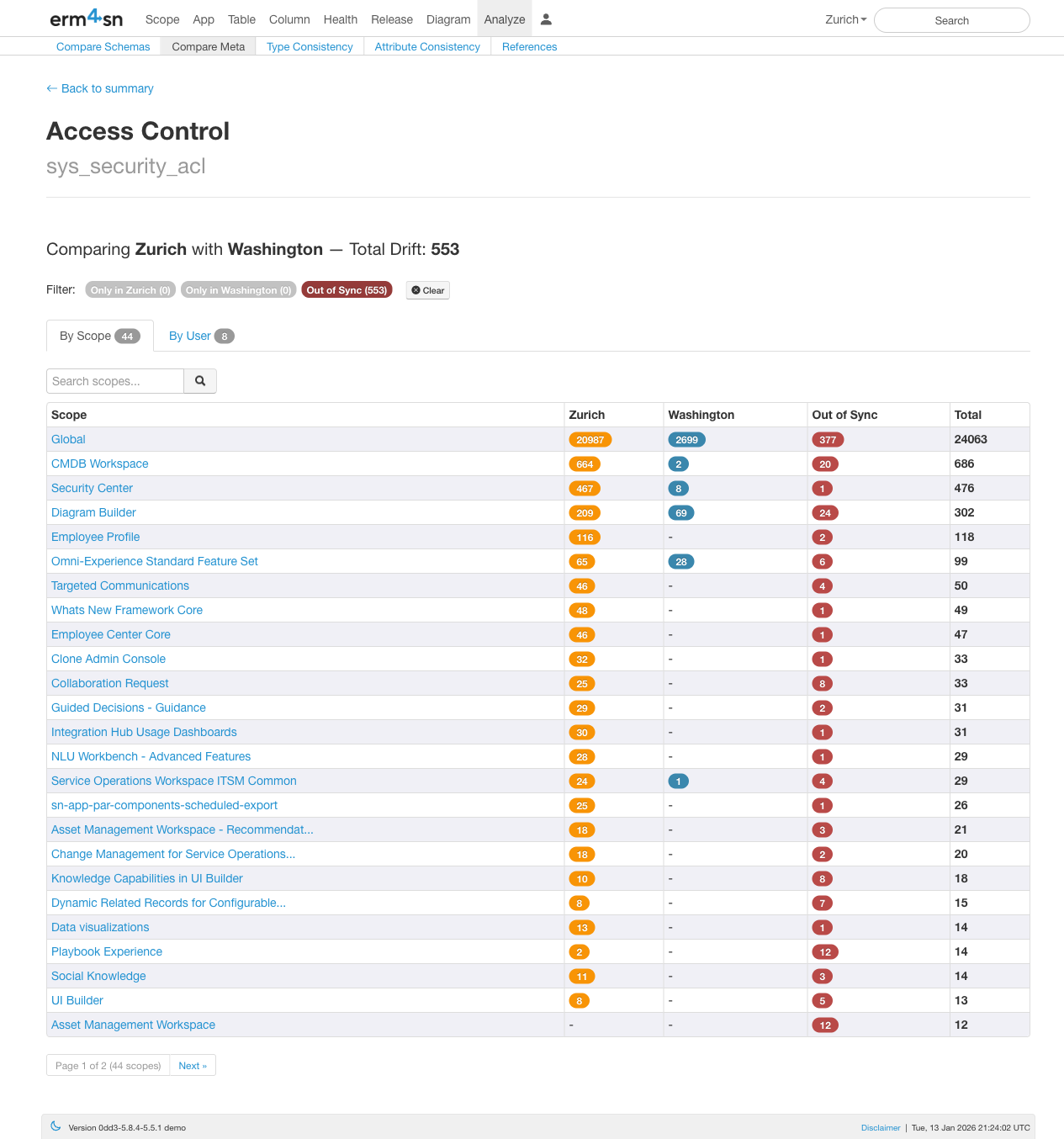The height and width of the screenshot is (1139, 1064).
Task: Open the user account icon
Action: tap(545, 19)
